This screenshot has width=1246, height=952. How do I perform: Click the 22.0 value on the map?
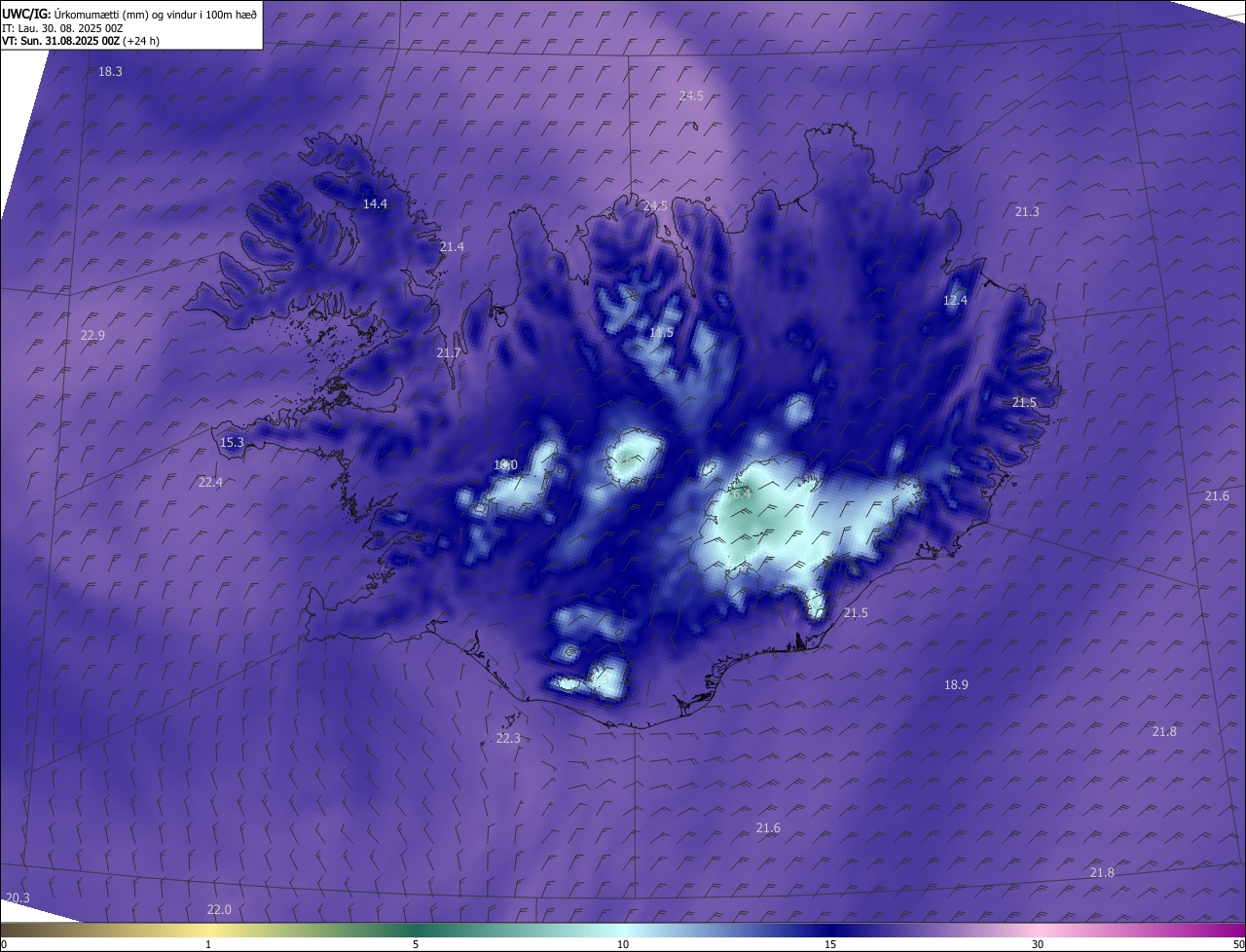tap(219, 910)
